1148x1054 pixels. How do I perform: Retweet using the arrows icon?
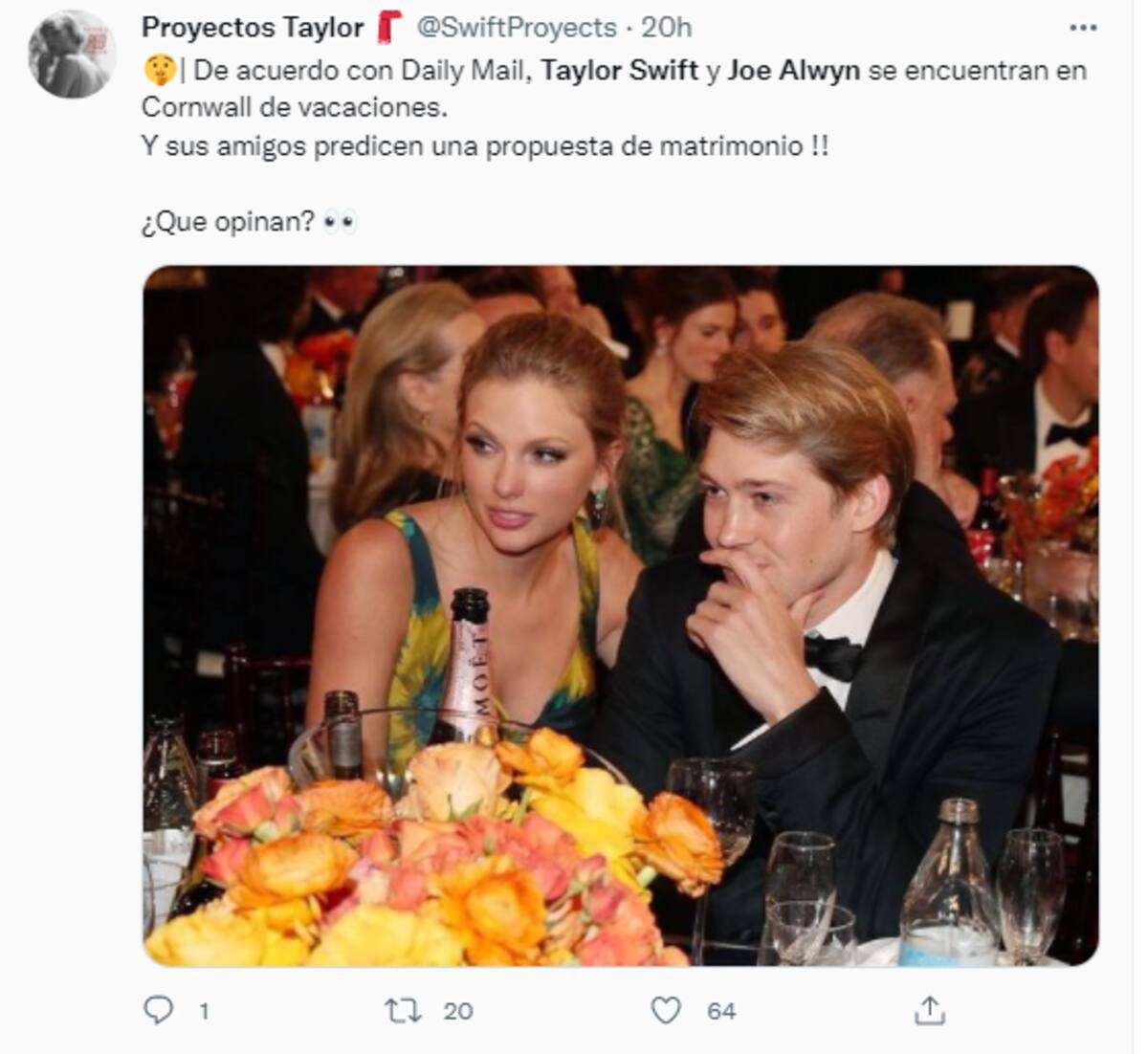(402, 1010)
